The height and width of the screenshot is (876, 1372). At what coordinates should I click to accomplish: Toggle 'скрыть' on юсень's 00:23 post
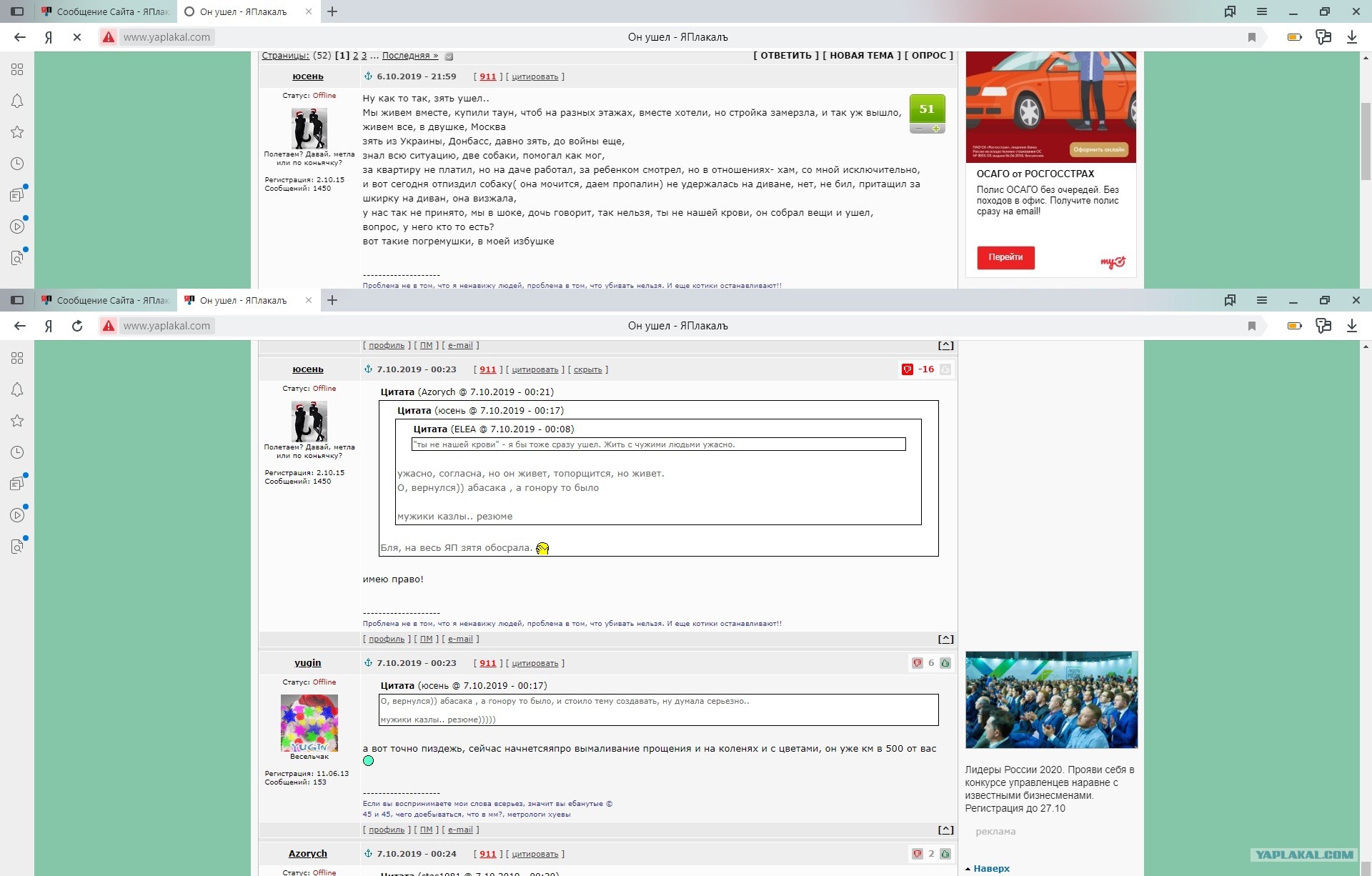588,369
